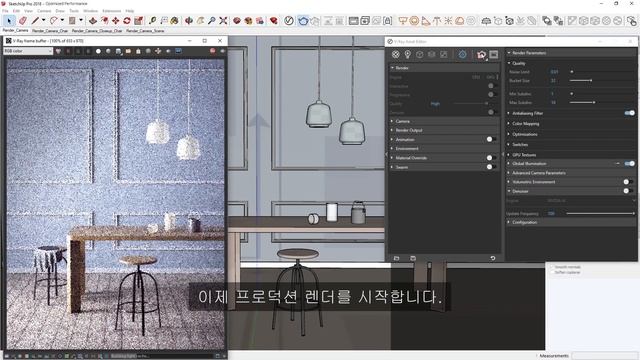The image size is (640, 360).
Task: Select the Tape Measure tool
Action: [x=152, y=20]
